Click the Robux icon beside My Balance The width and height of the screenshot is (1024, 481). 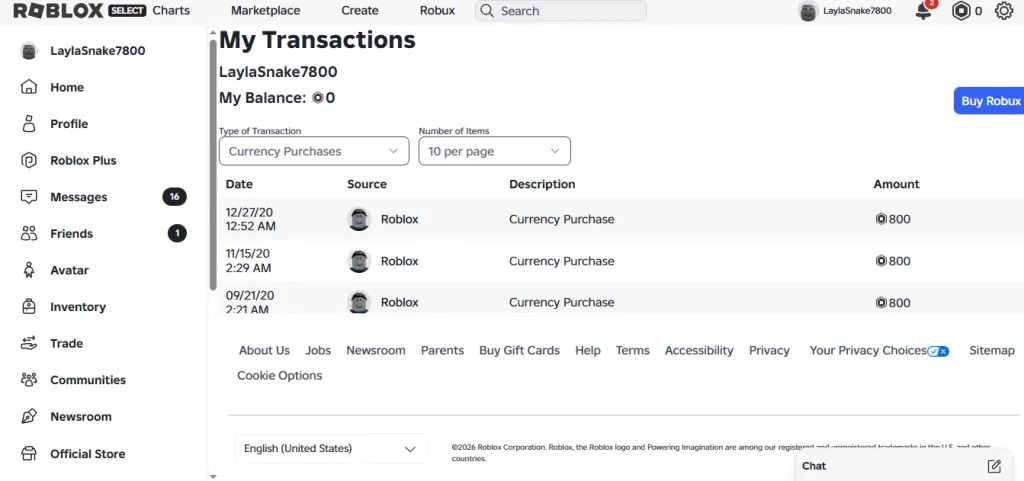pos(317,98)
